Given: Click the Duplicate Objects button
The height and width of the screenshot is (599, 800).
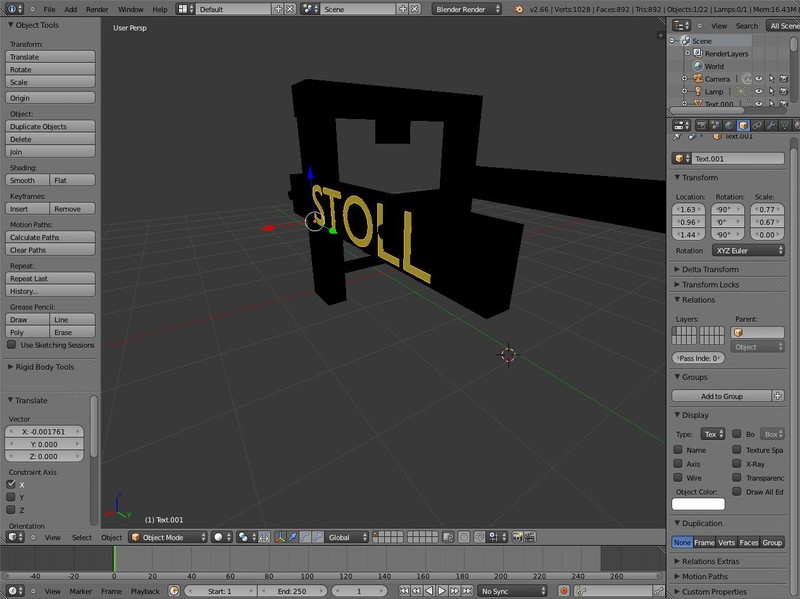Looking at the screenshot, I should [51, 126].
